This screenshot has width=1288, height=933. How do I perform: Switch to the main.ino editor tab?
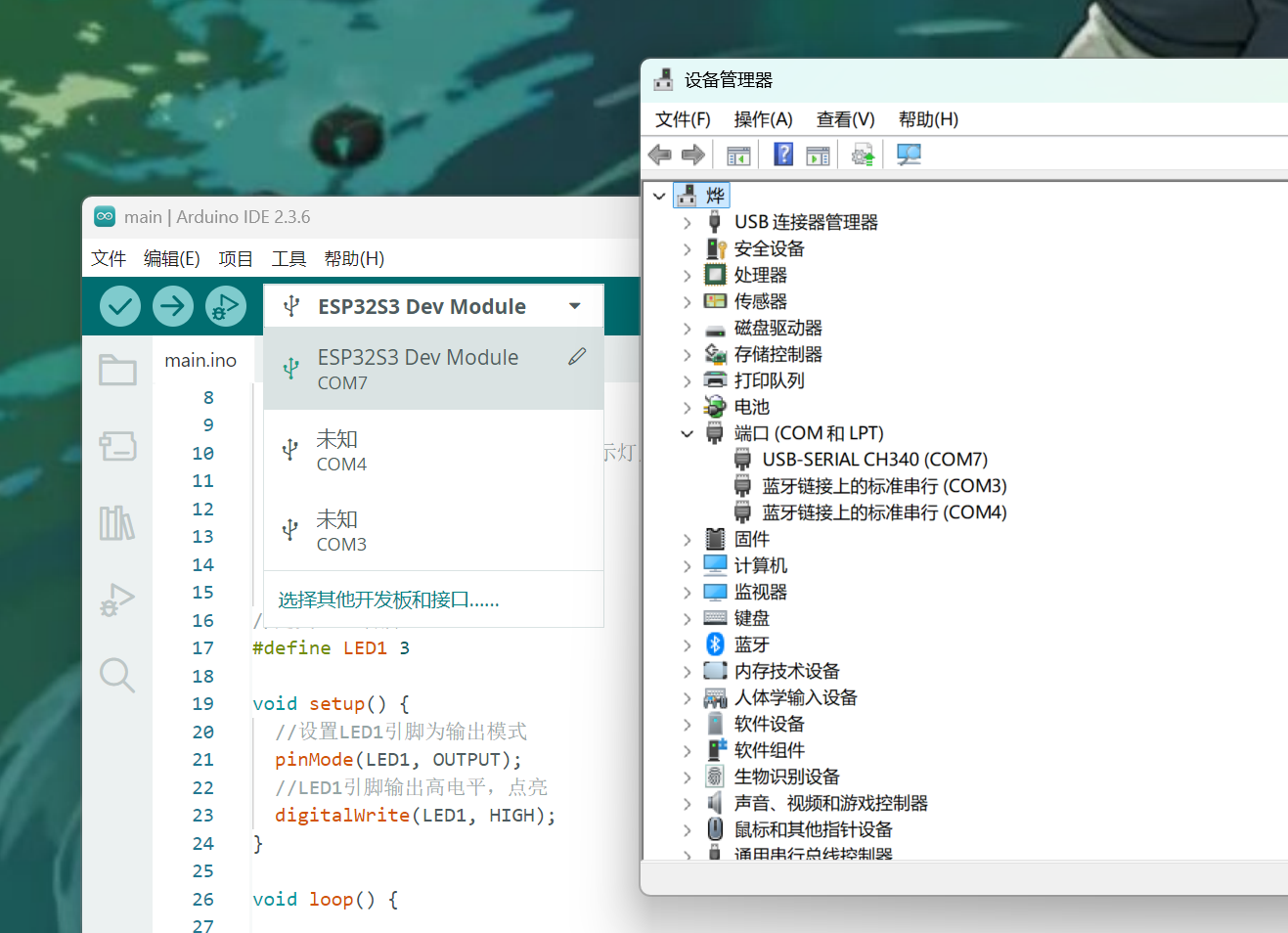200,360
